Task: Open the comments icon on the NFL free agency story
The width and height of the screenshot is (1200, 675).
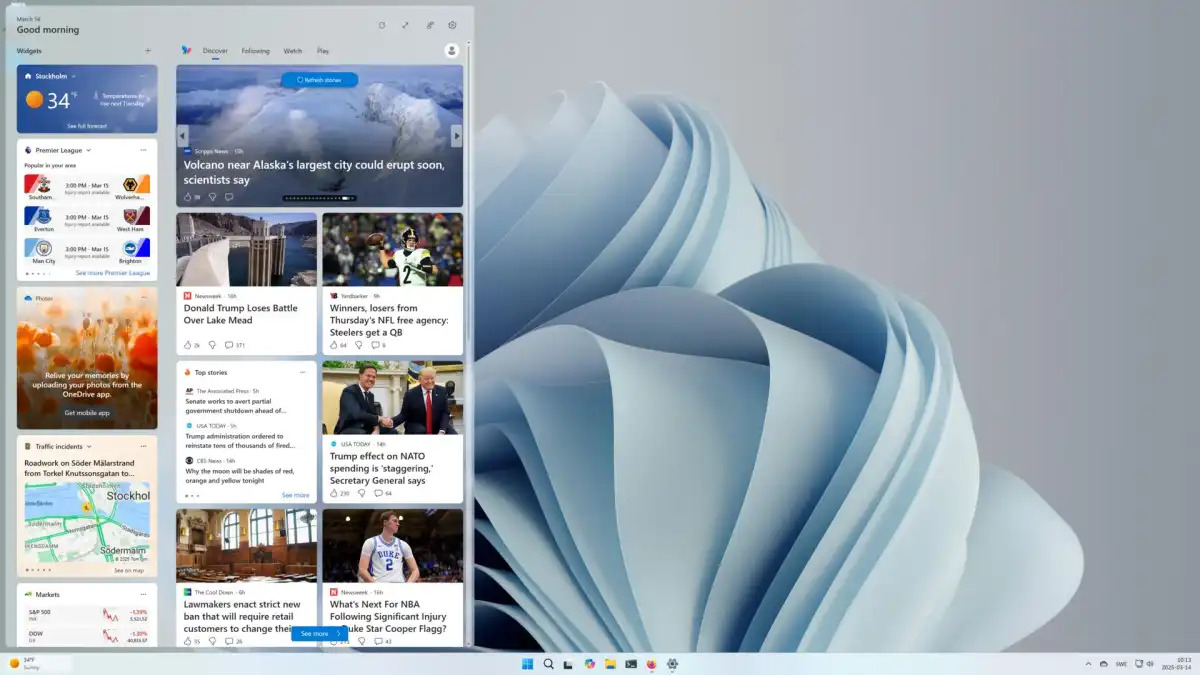Action: (374, 344)
